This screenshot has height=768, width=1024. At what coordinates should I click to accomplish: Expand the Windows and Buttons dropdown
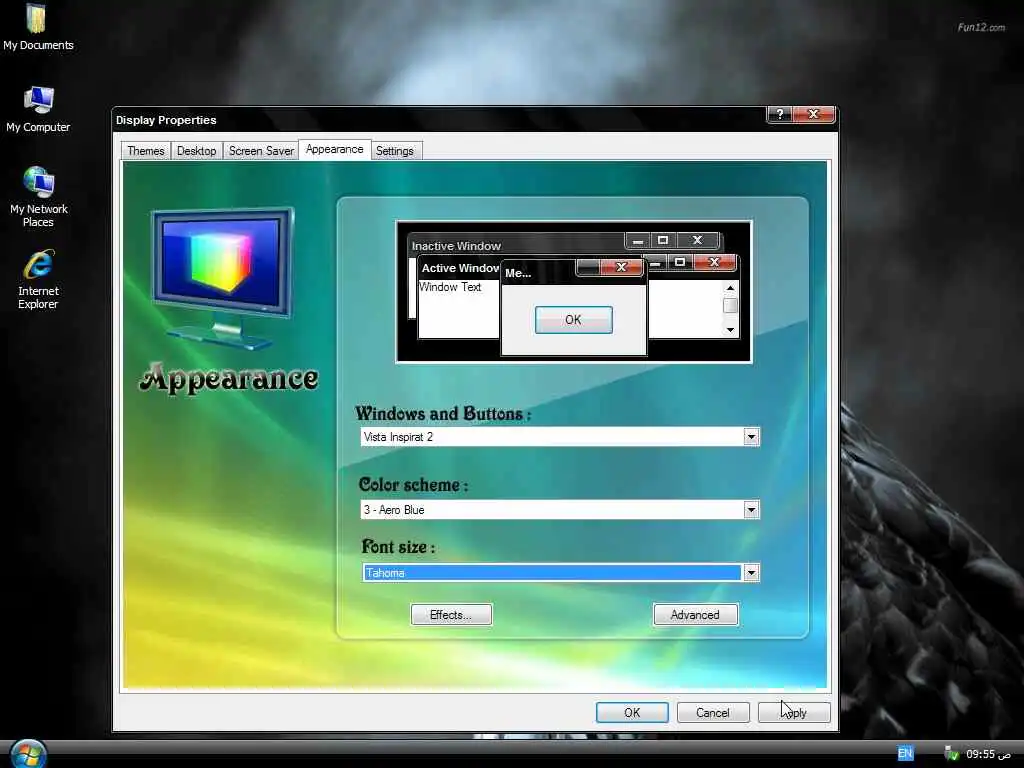click(x=751, y=437)
